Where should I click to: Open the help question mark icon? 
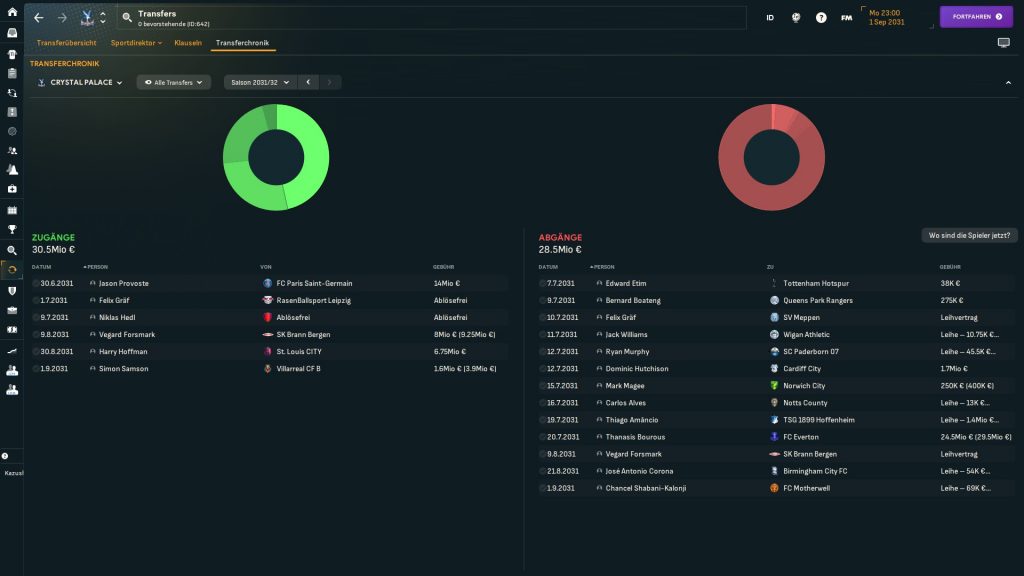(x=821, y=17)
